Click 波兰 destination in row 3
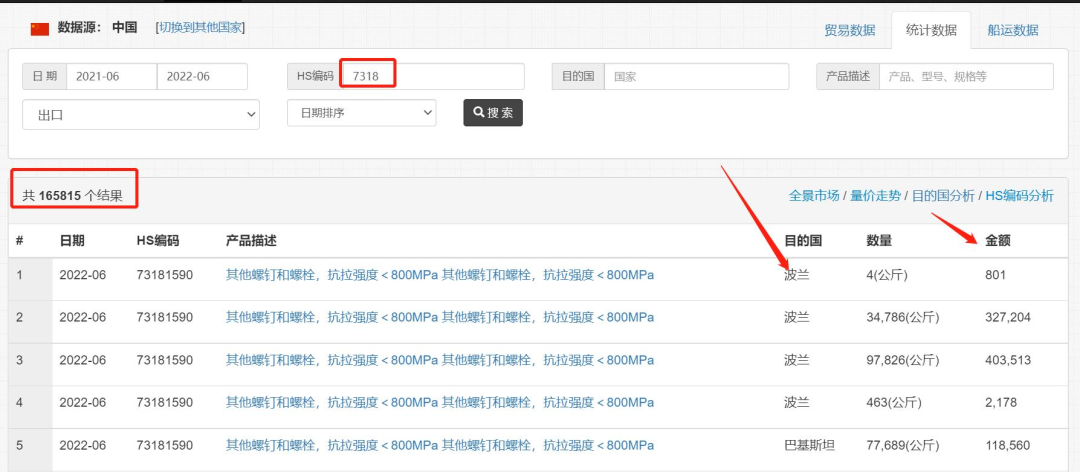The width and height of the screenshot is (1080, 472). pos(797,360)
